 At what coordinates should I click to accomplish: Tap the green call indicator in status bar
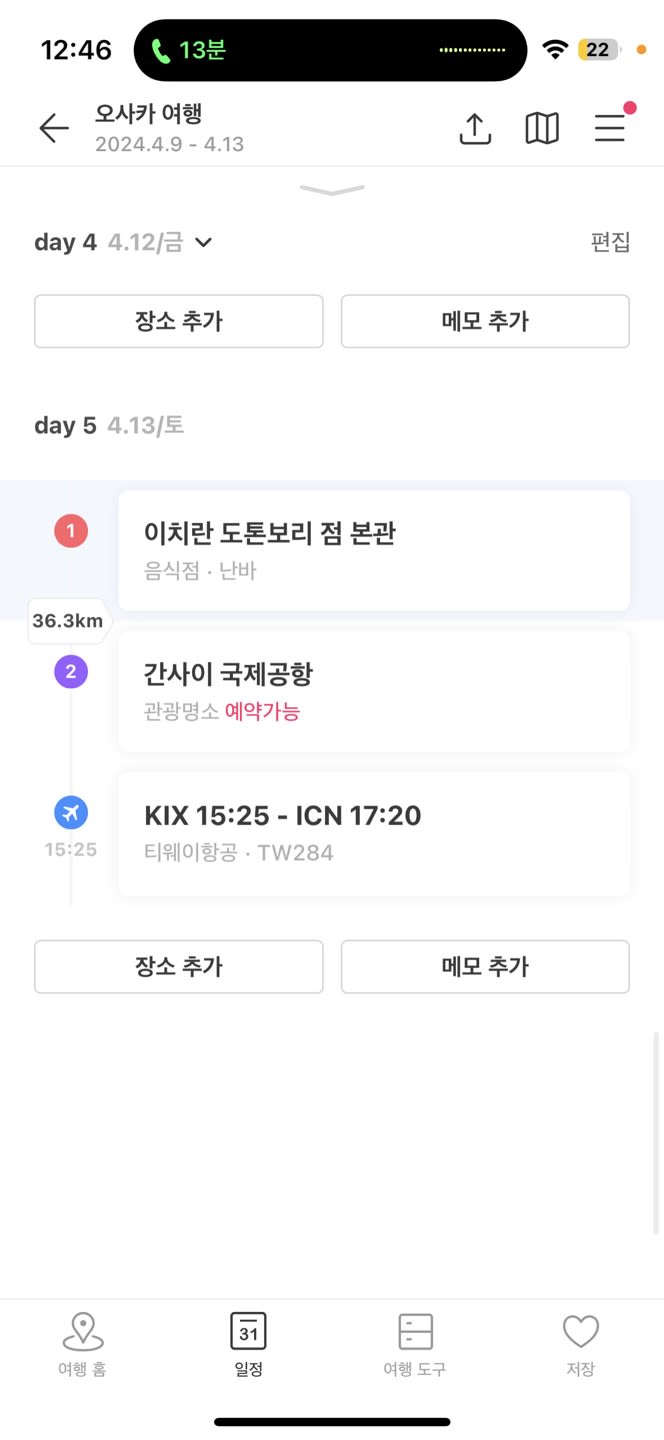pyautogui.click(x=188, y=50)
